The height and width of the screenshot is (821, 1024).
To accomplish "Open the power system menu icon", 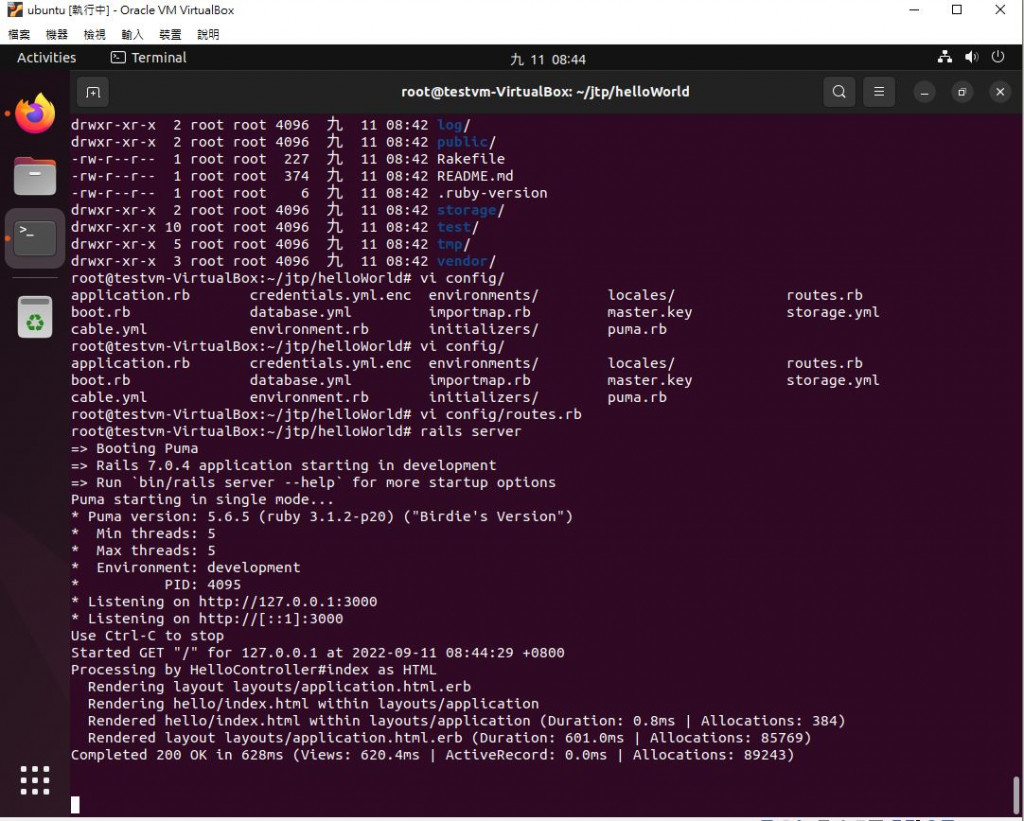I will coord(998,57).
